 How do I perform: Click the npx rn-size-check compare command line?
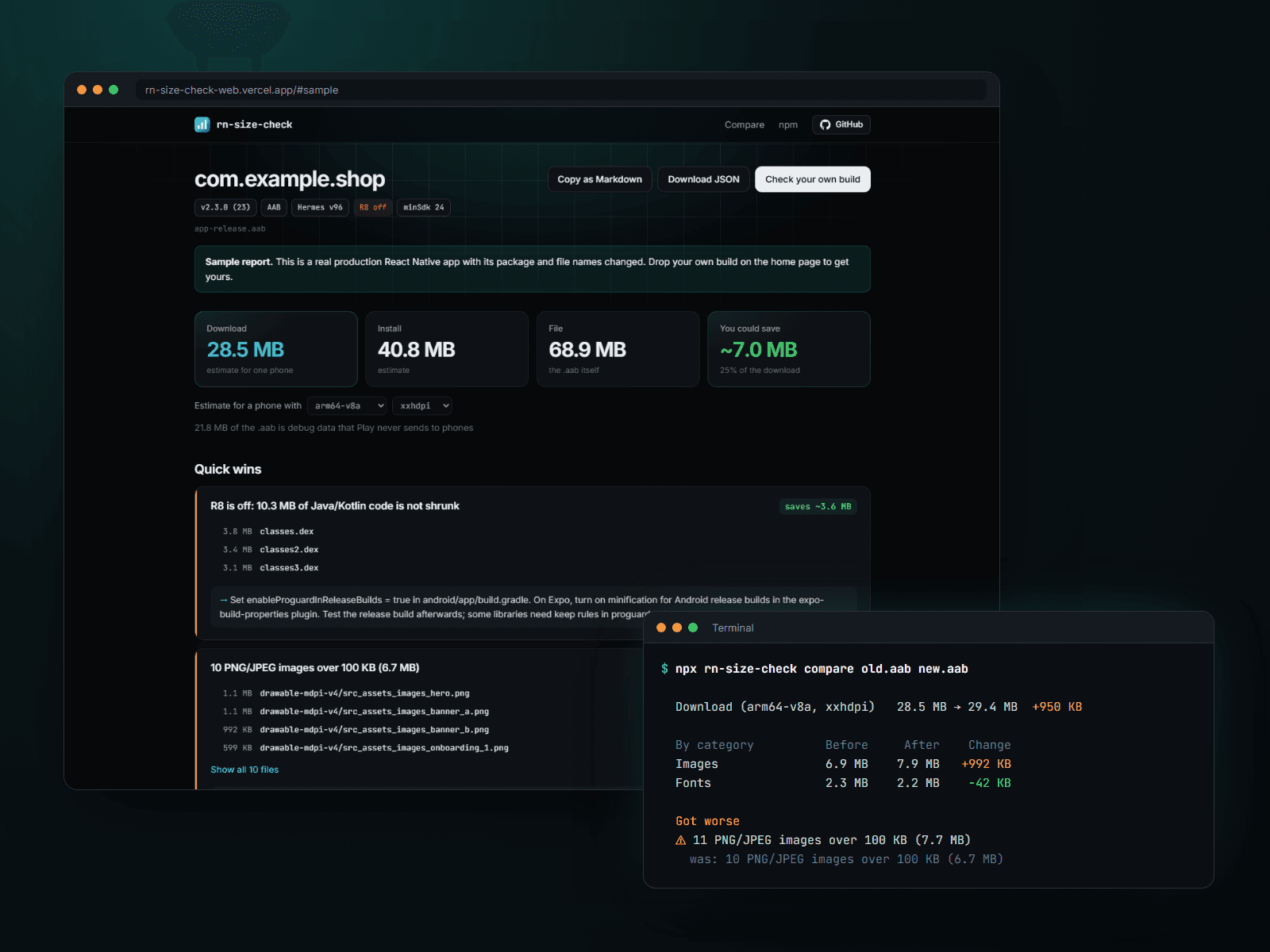(x=814, y=669)
